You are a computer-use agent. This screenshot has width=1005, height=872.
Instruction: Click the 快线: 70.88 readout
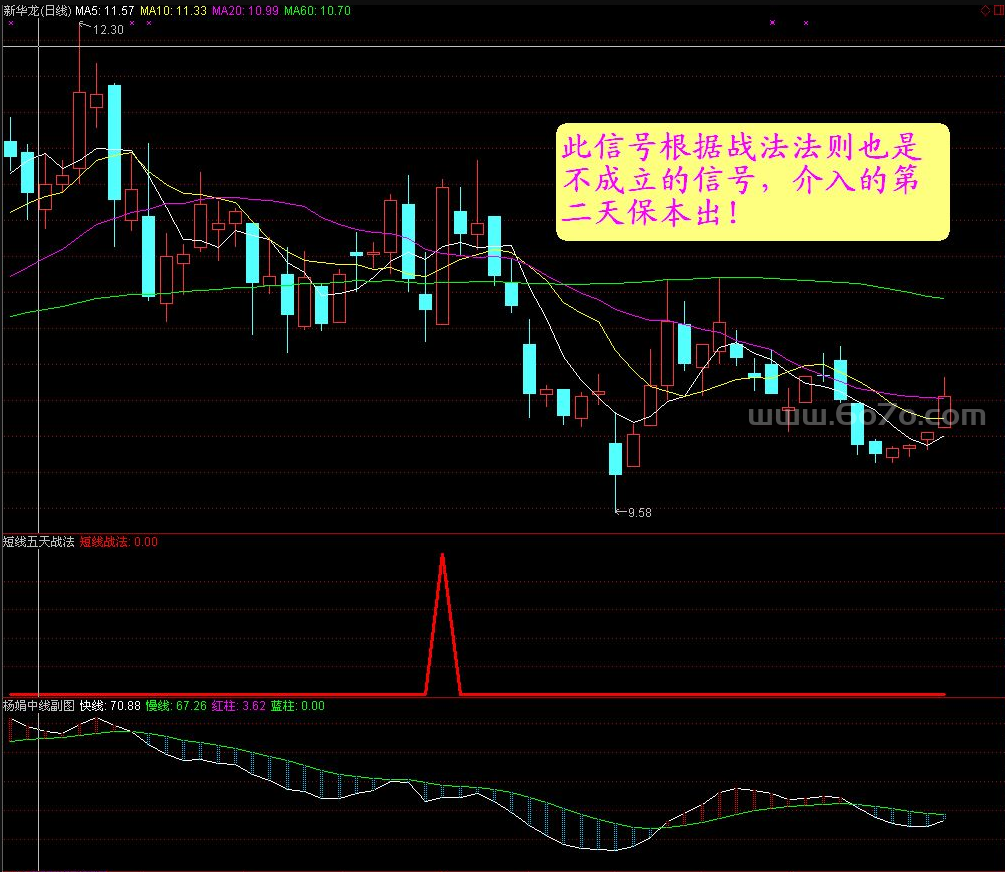click(x=110, y=705)
